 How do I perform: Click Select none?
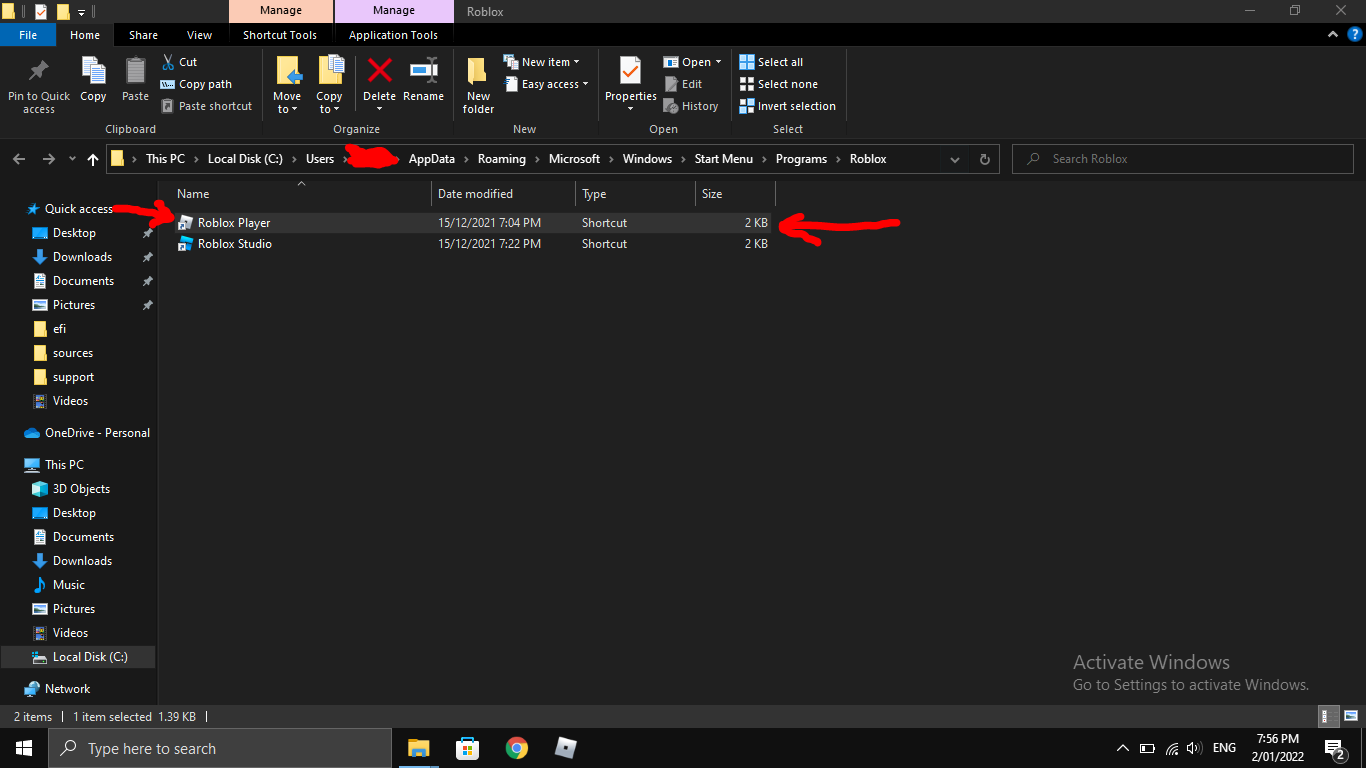click(x=778, y=84)
